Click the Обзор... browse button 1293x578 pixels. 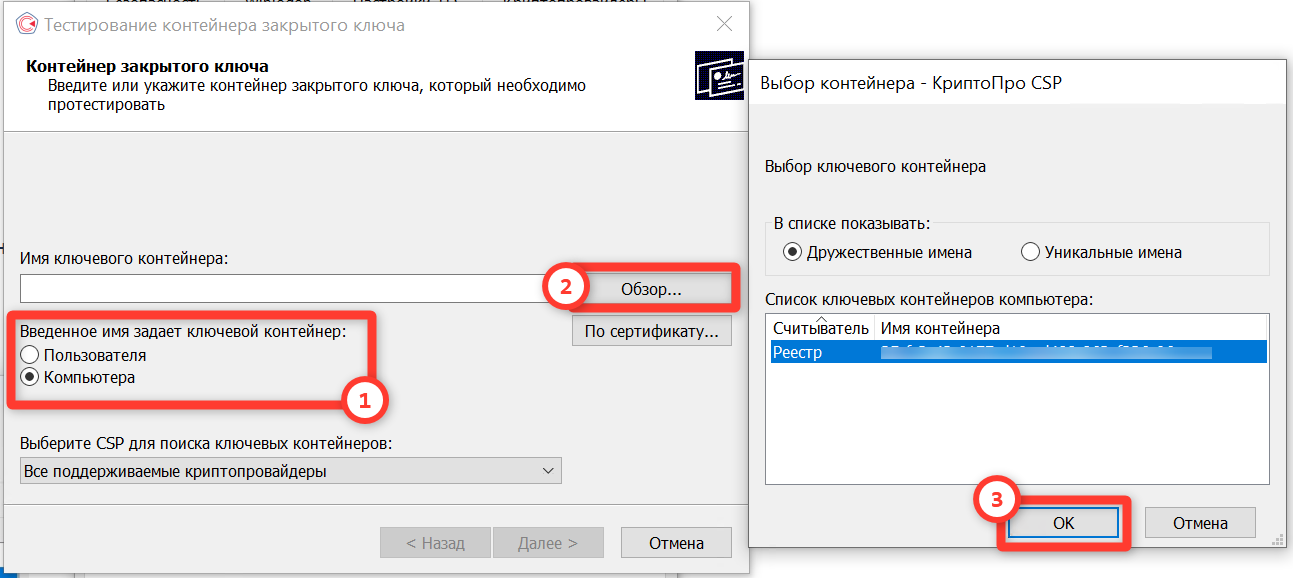651,288
